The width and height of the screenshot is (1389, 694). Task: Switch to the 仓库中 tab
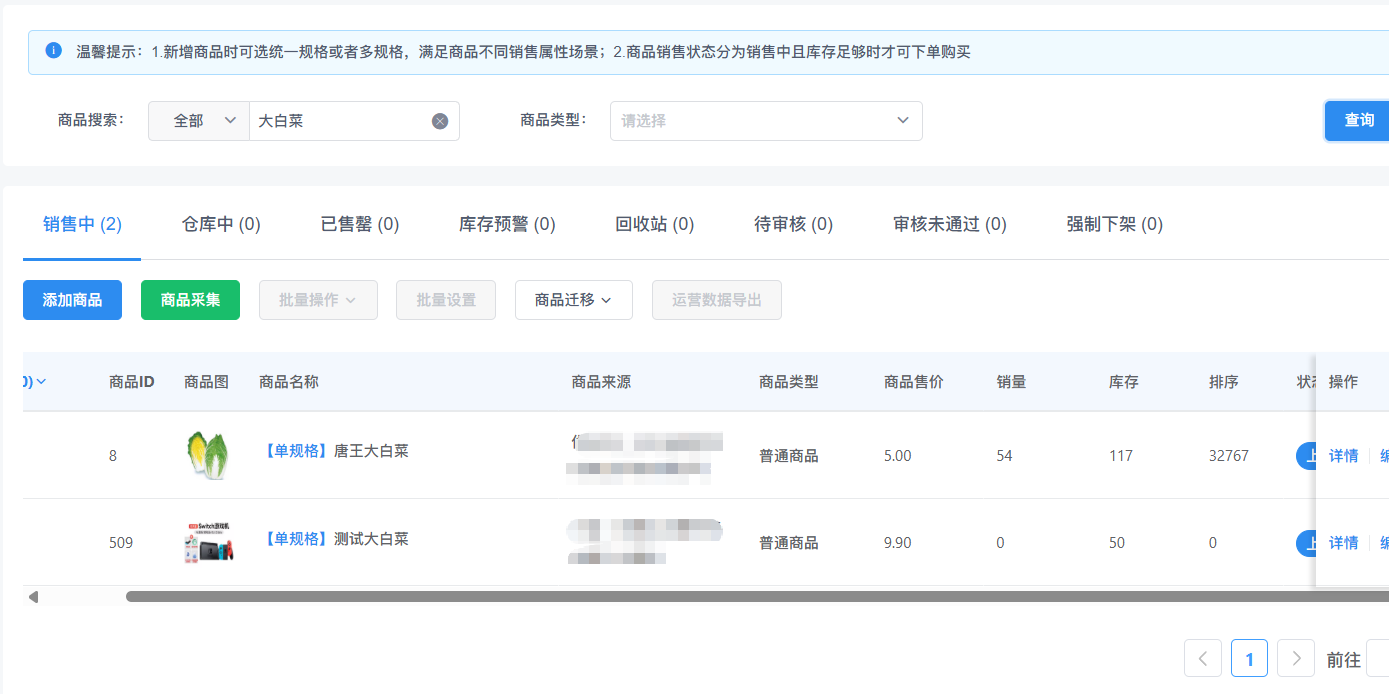pyautogui.click(x=221, y=224)
